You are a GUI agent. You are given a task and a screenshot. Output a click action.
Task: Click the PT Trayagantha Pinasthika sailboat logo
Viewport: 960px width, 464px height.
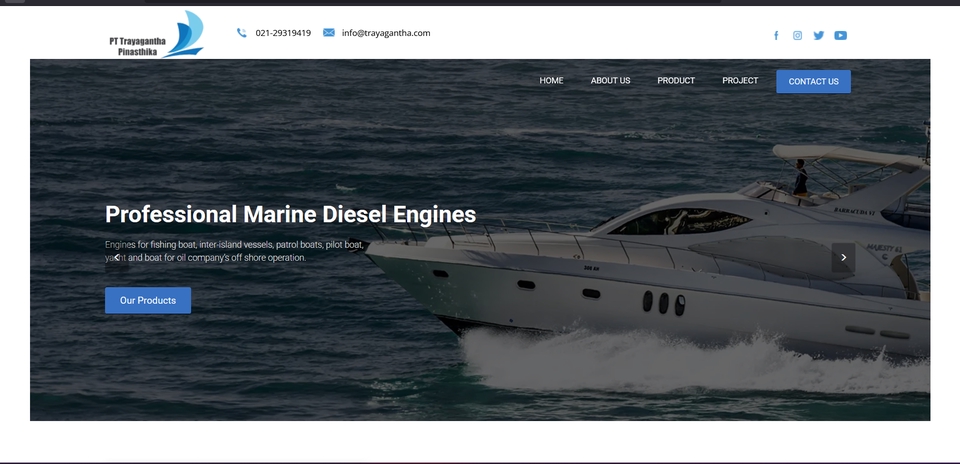click(x=156, y=35)
